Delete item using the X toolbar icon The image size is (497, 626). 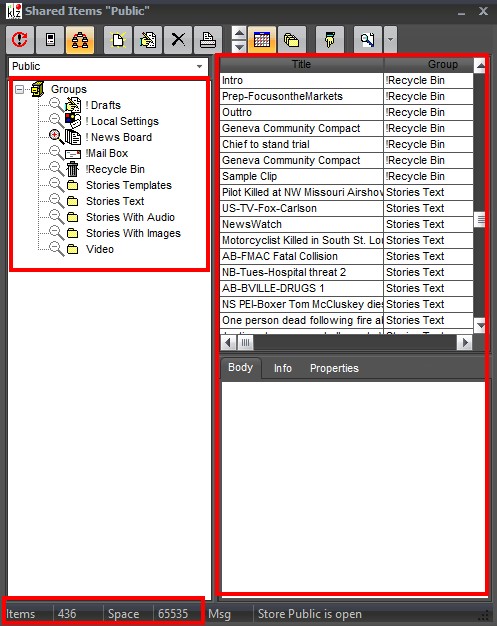[178, 40]
